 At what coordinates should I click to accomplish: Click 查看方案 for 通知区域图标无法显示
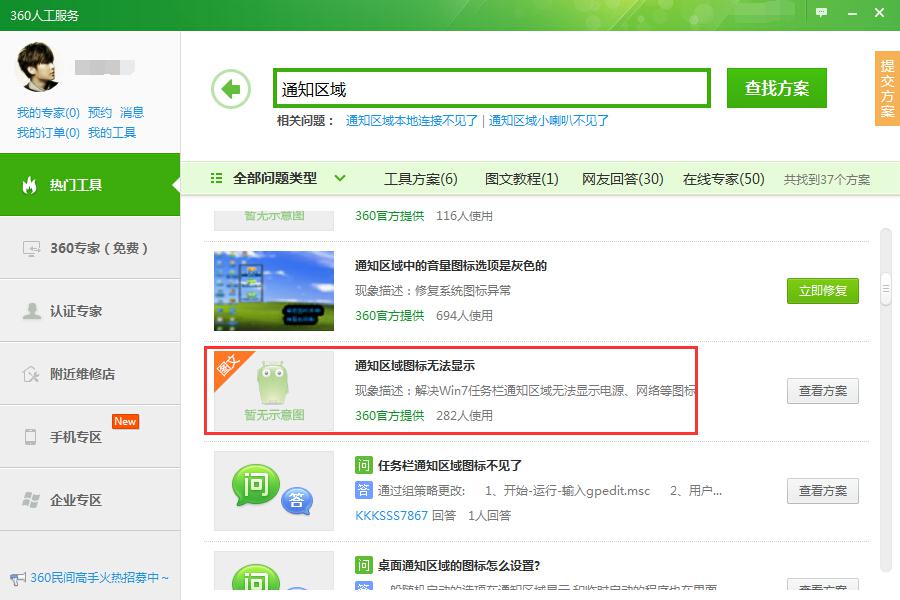tap(822, 391)
